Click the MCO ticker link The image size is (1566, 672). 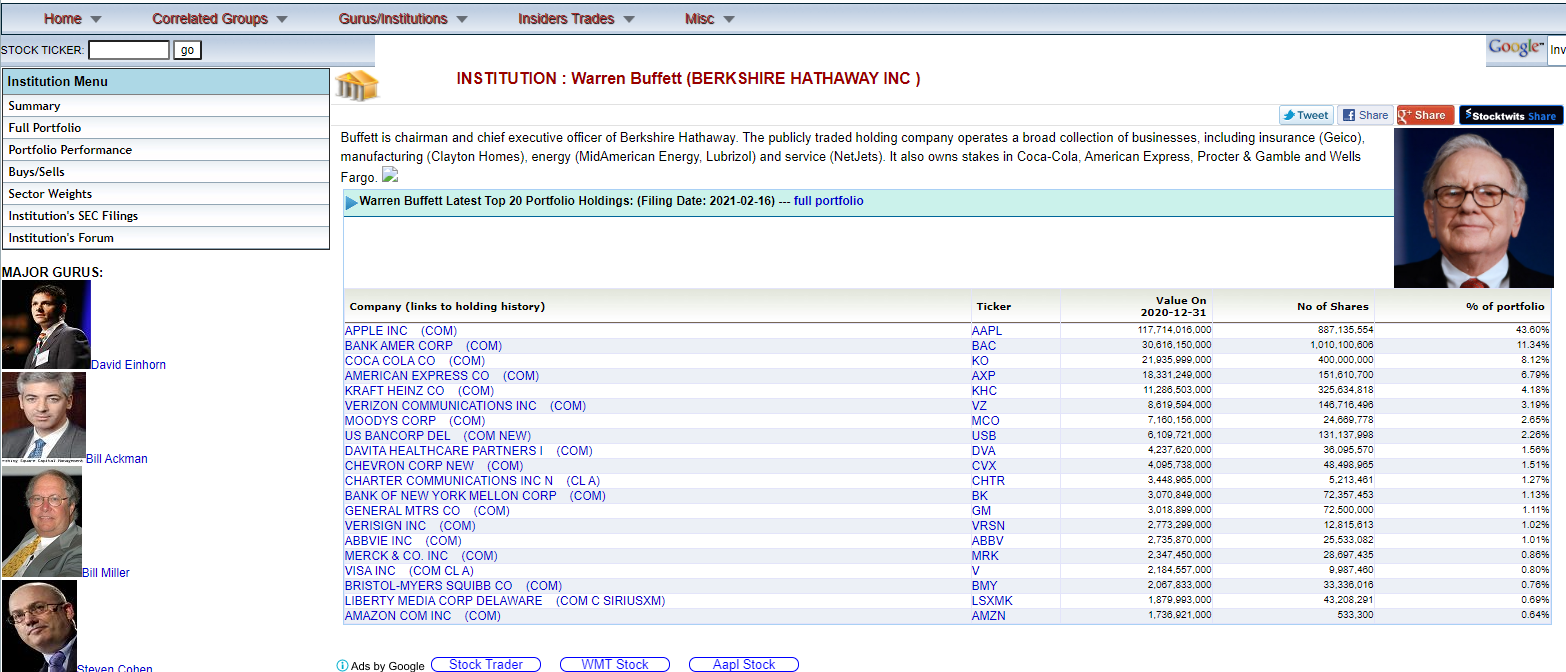click(x=985, y=421)
